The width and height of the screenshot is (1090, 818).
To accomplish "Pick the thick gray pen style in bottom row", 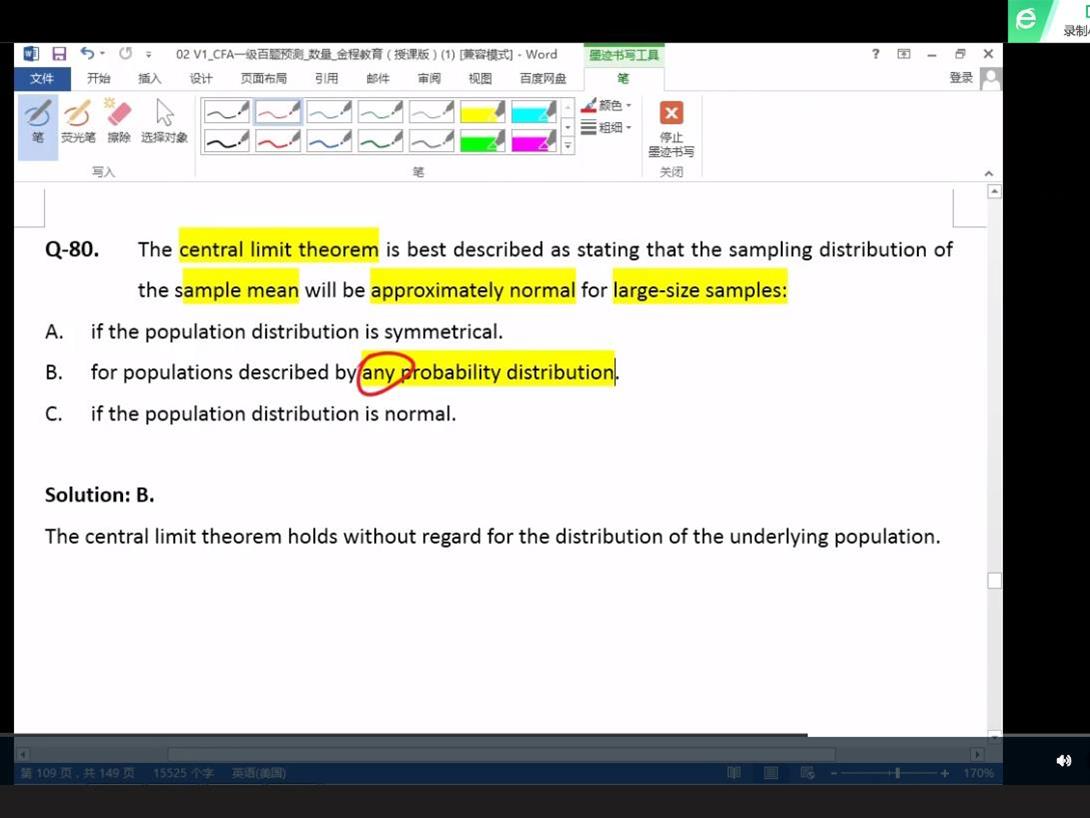I will 432,141.
